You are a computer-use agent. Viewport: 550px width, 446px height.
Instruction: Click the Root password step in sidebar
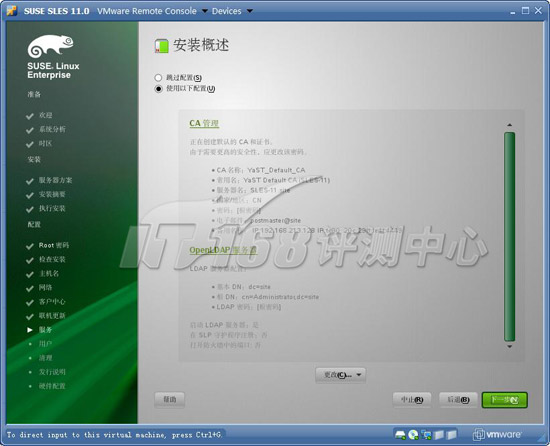click(53, 245)
